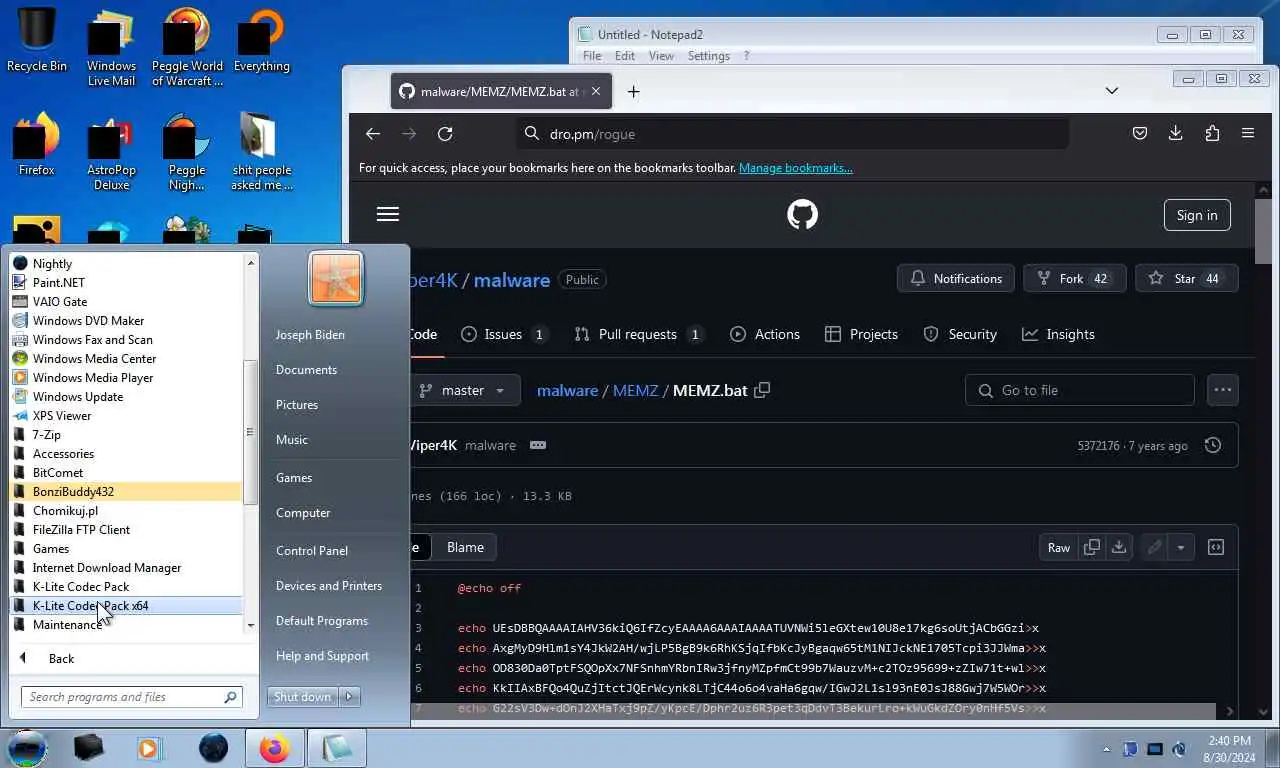
Task: Expand the 7-Zip program folder
Action: click(126, 435)
